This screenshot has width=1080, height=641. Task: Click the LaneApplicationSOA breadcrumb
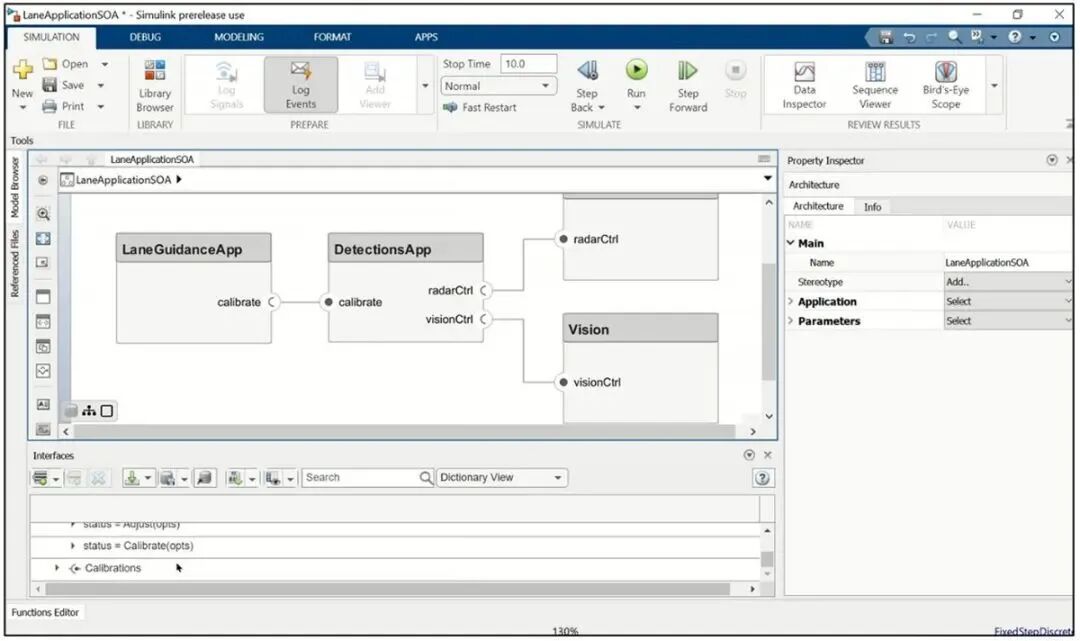pyautogui.click(x=123, y=180)
